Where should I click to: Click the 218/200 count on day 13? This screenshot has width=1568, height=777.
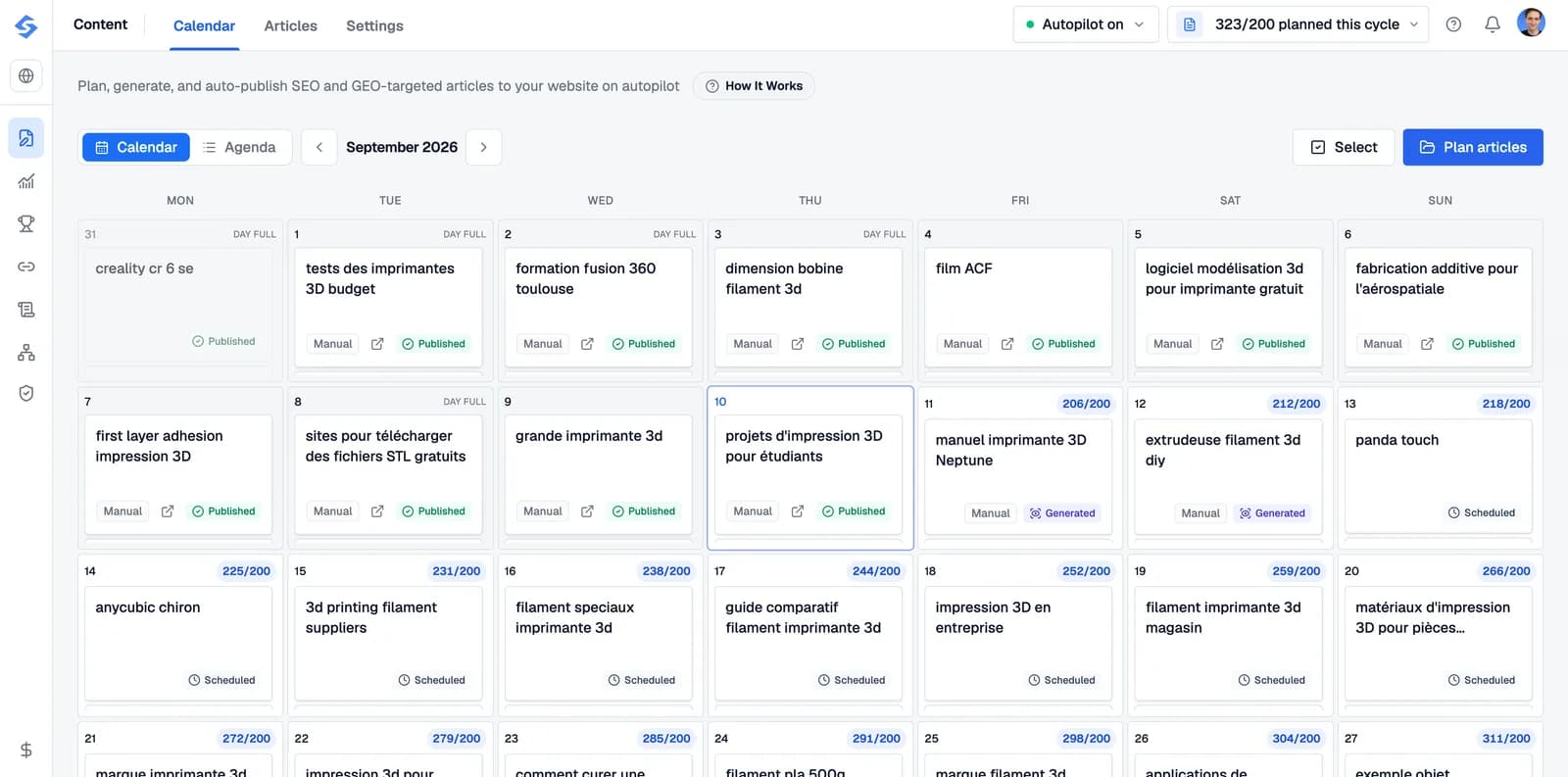point(1506,404)
